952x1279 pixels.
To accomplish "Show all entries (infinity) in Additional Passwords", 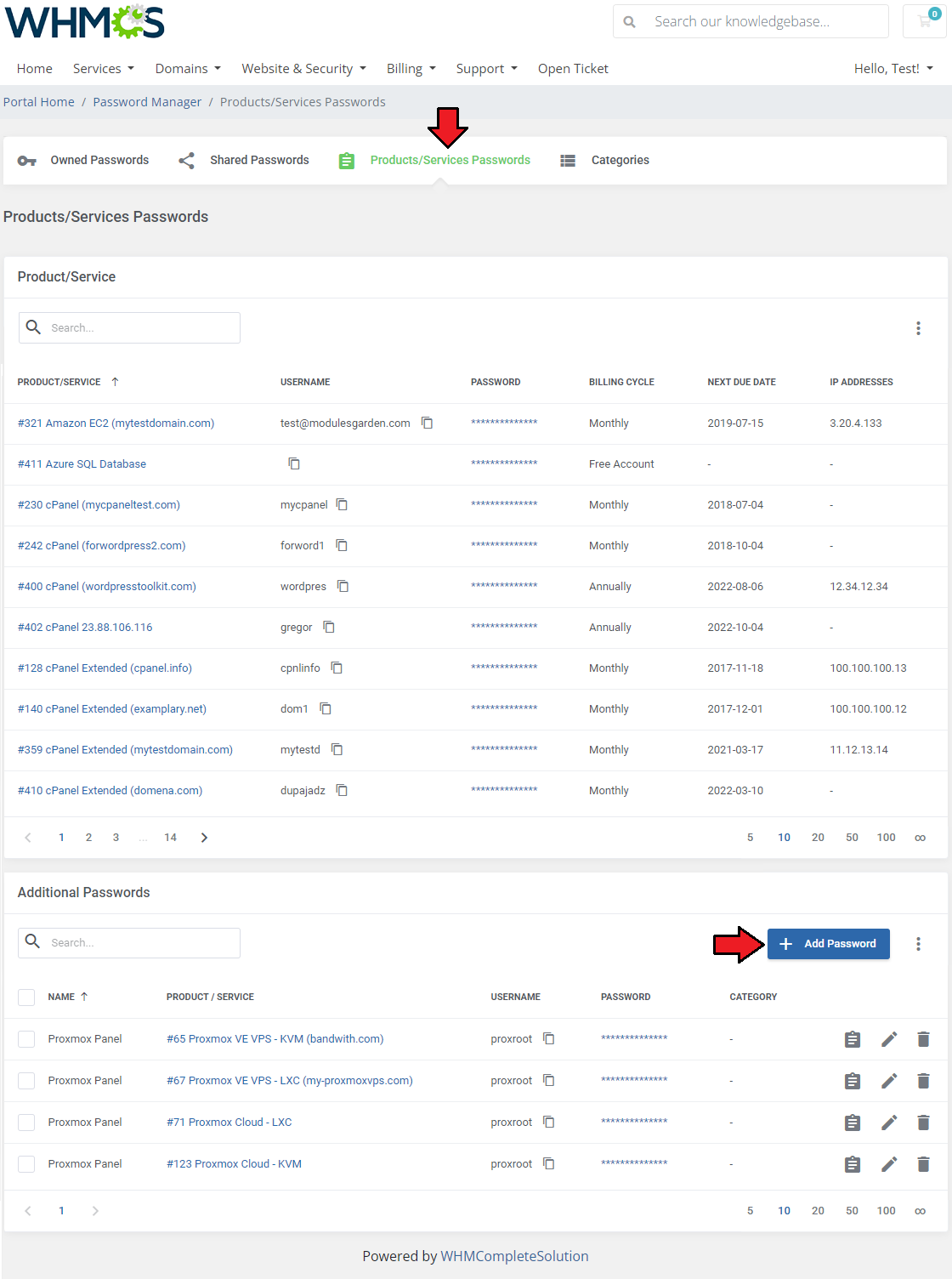I will (920, 1211).
